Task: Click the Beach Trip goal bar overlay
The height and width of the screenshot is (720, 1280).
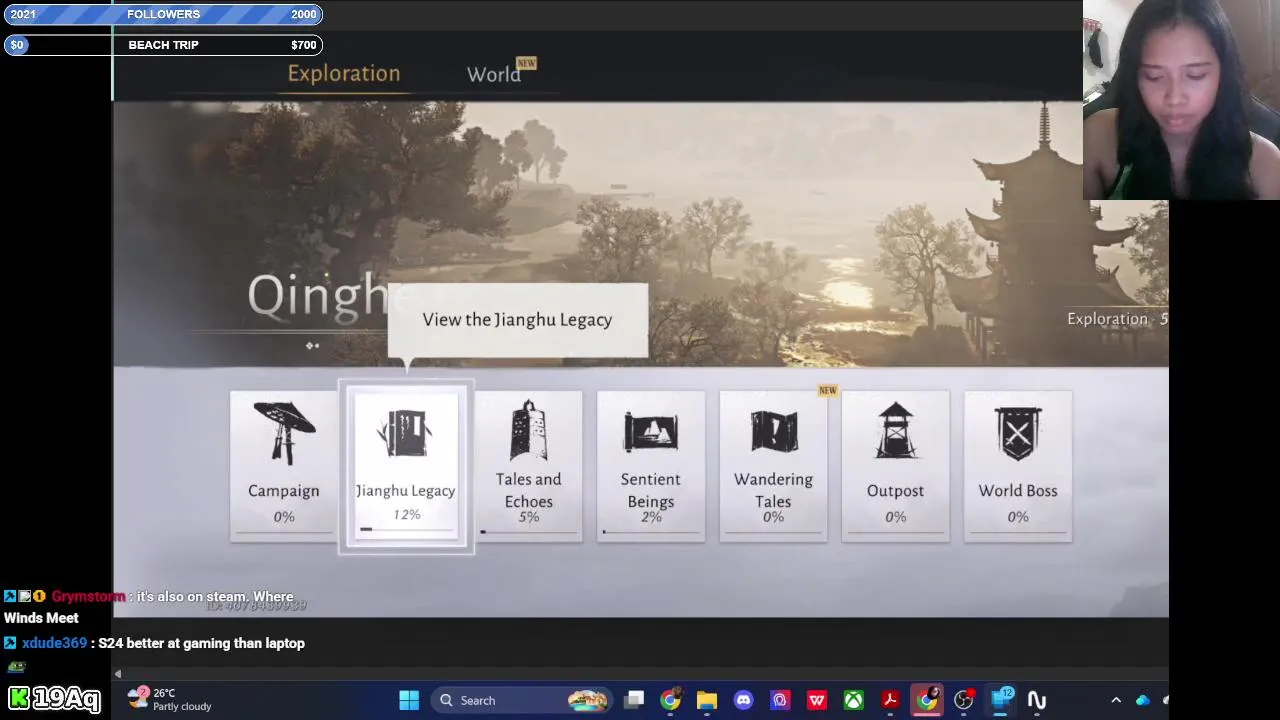Action: (x=163, y=45)
